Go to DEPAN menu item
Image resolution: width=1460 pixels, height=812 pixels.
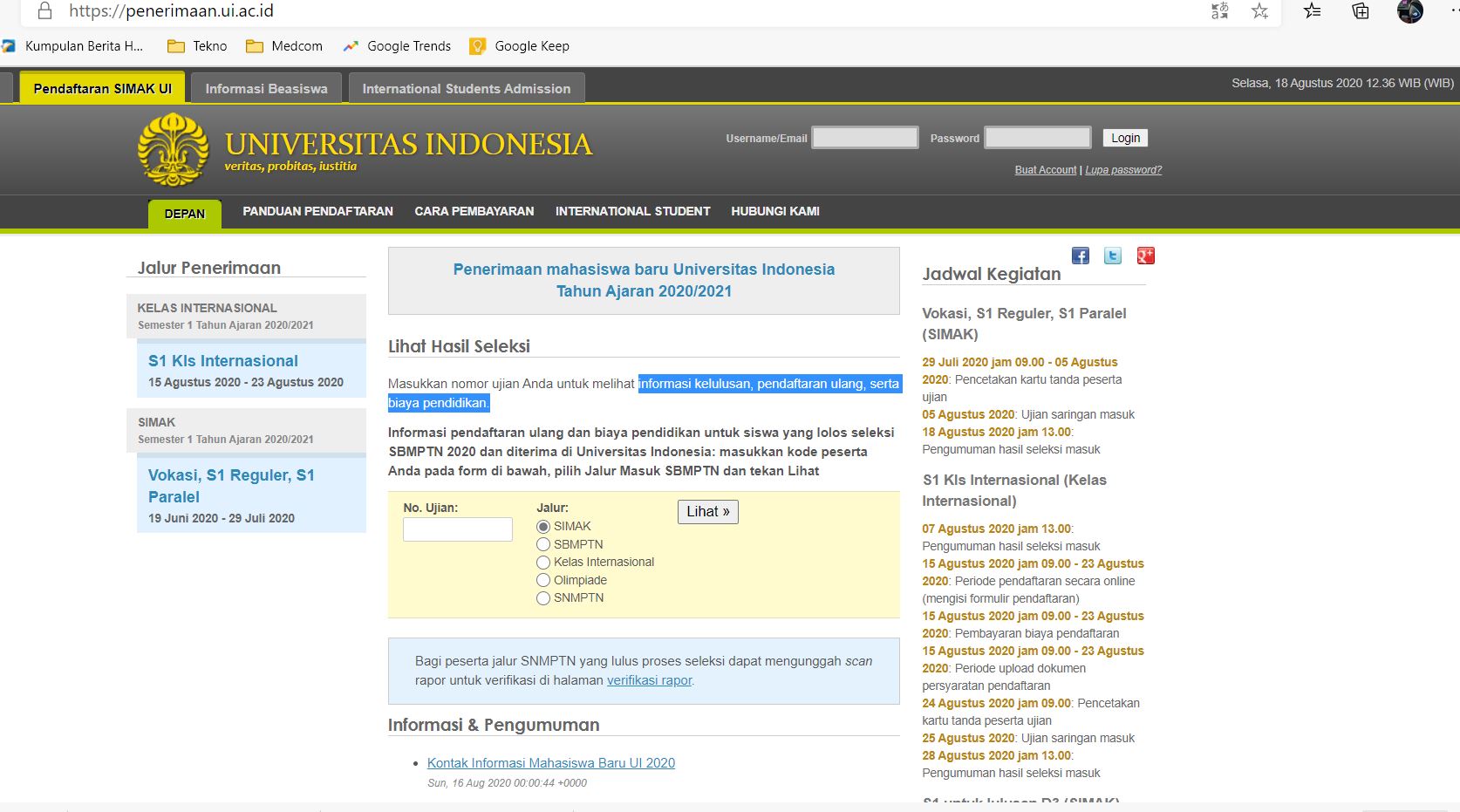[185, 214]
